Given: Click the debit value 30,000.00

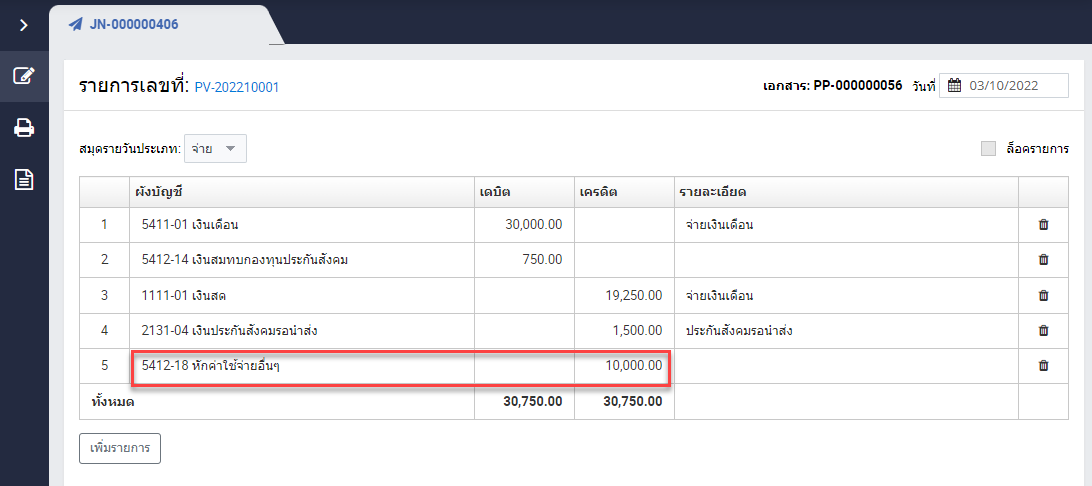Looking at the screenshot, I should point(534,225).
